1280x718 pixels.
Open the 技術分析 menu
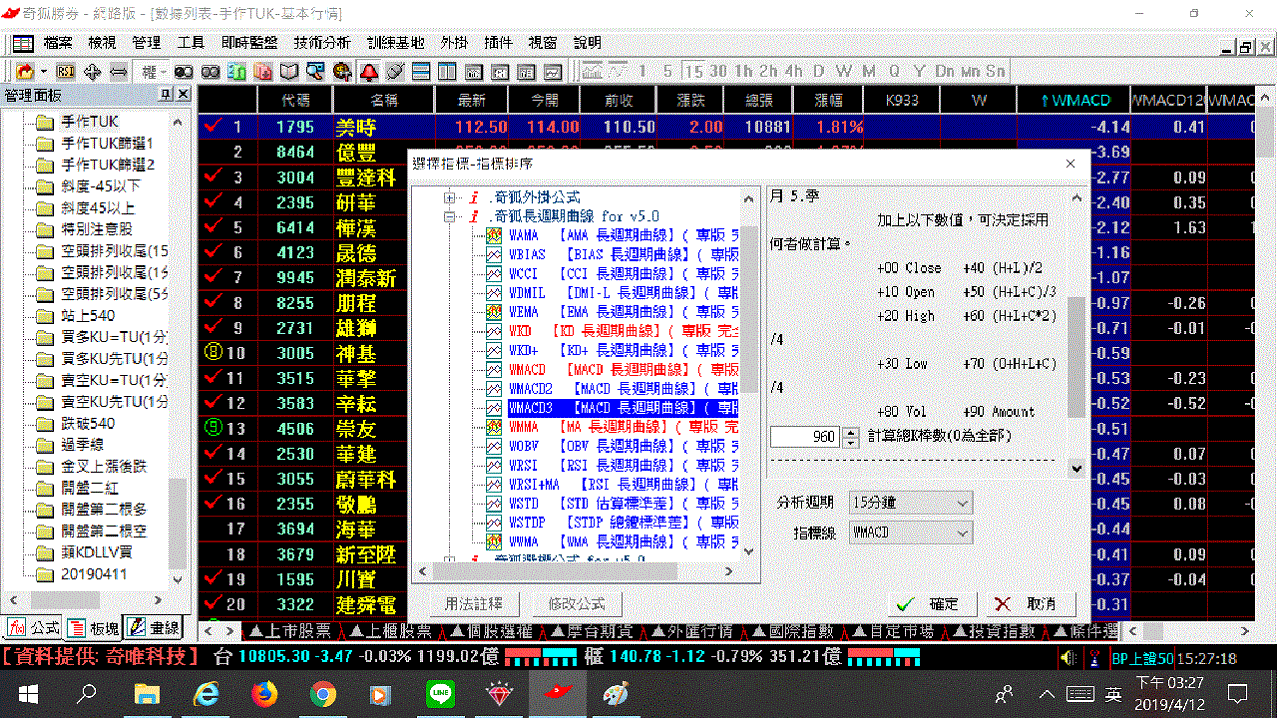click(x=322, y=43)
